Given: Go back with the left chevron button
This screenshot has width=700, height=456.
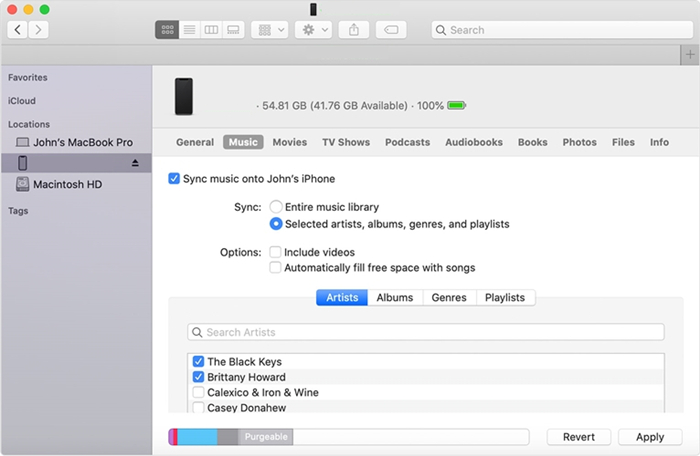Looking at the screenshot, I should coord(17,30).
